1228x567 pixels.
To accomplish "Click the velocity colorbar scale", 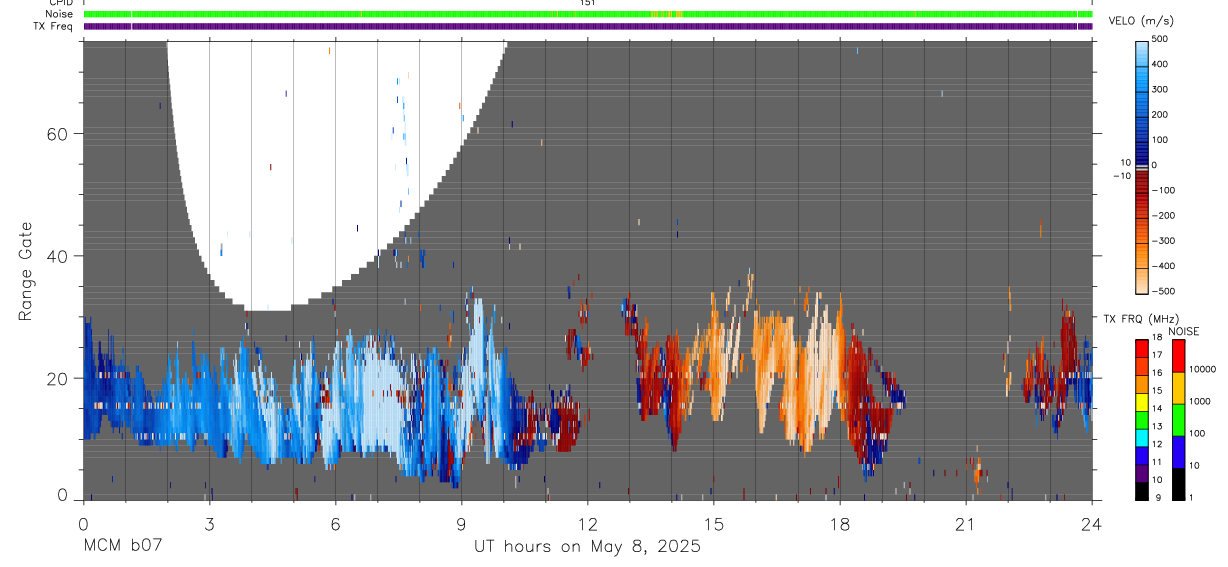I will (x=1144, y=166).
